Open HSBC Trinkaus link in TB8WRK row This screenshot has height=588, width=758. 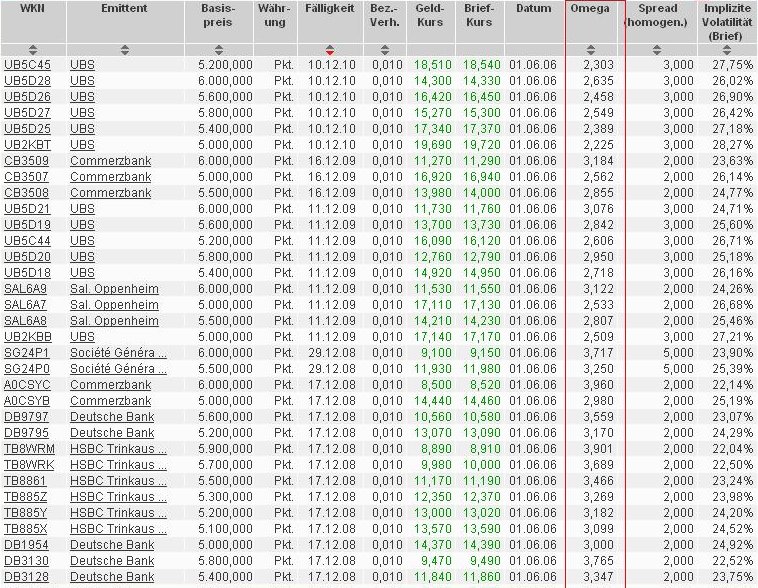(x=118, y=464)
